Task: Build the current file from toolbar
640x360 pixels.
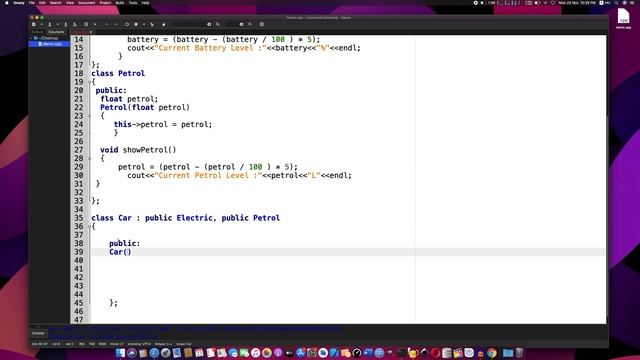Action: point(136,24)
